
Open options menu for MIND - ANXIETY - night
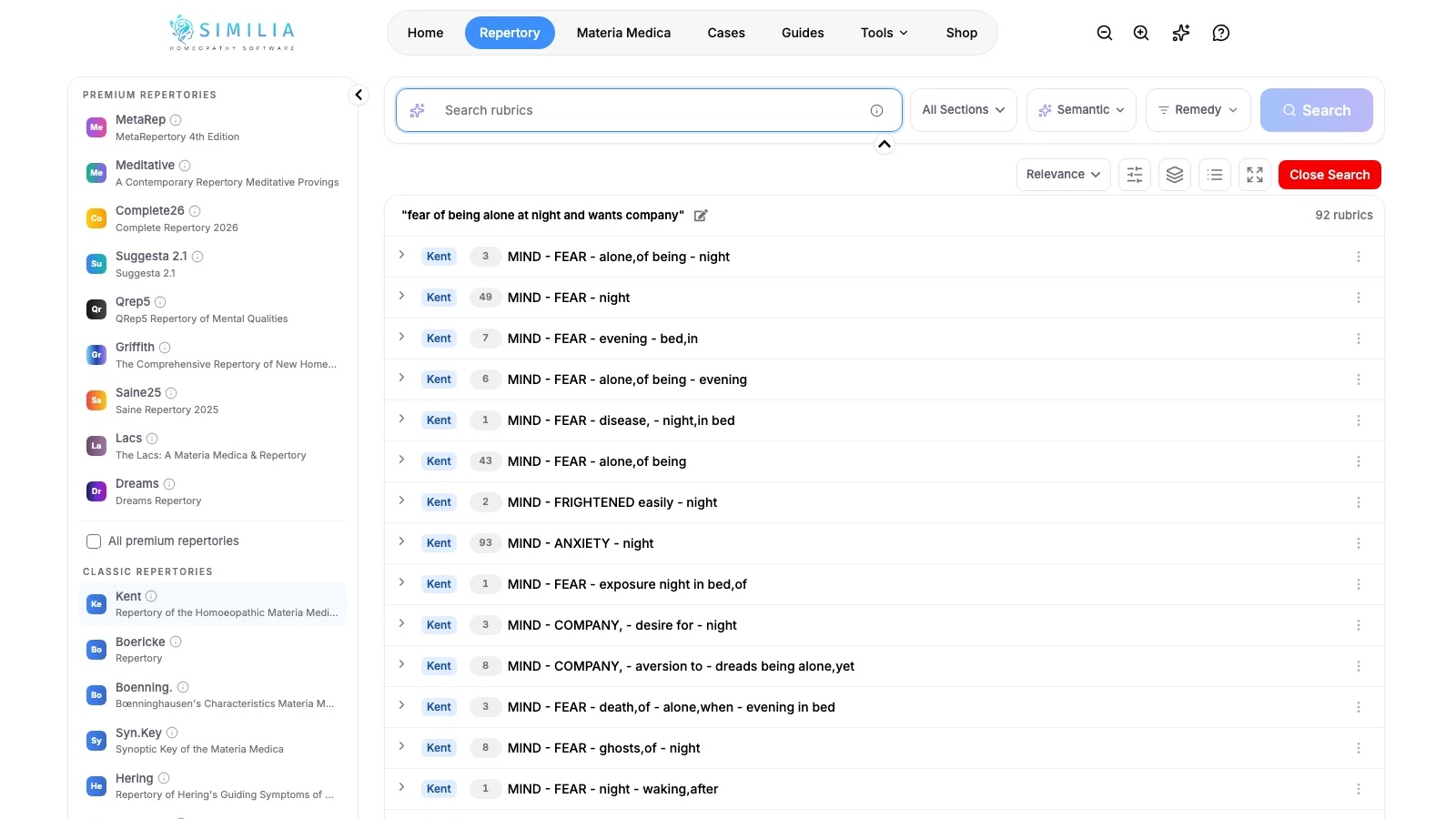pyautogui.click(x=1359, y=543)
